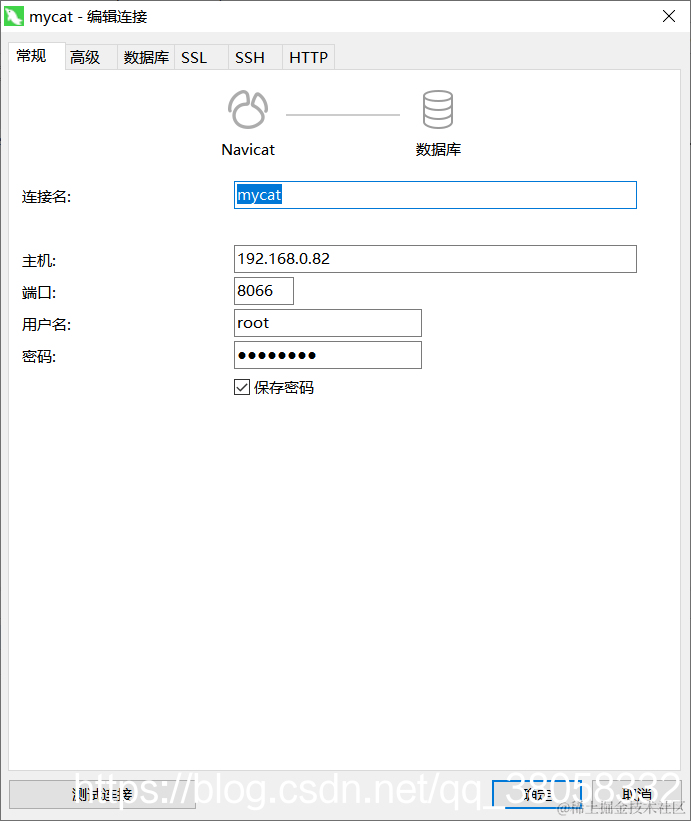691x821 pixels.
Task: Click the Navicat caption under the logo
Action: (248, 150)
